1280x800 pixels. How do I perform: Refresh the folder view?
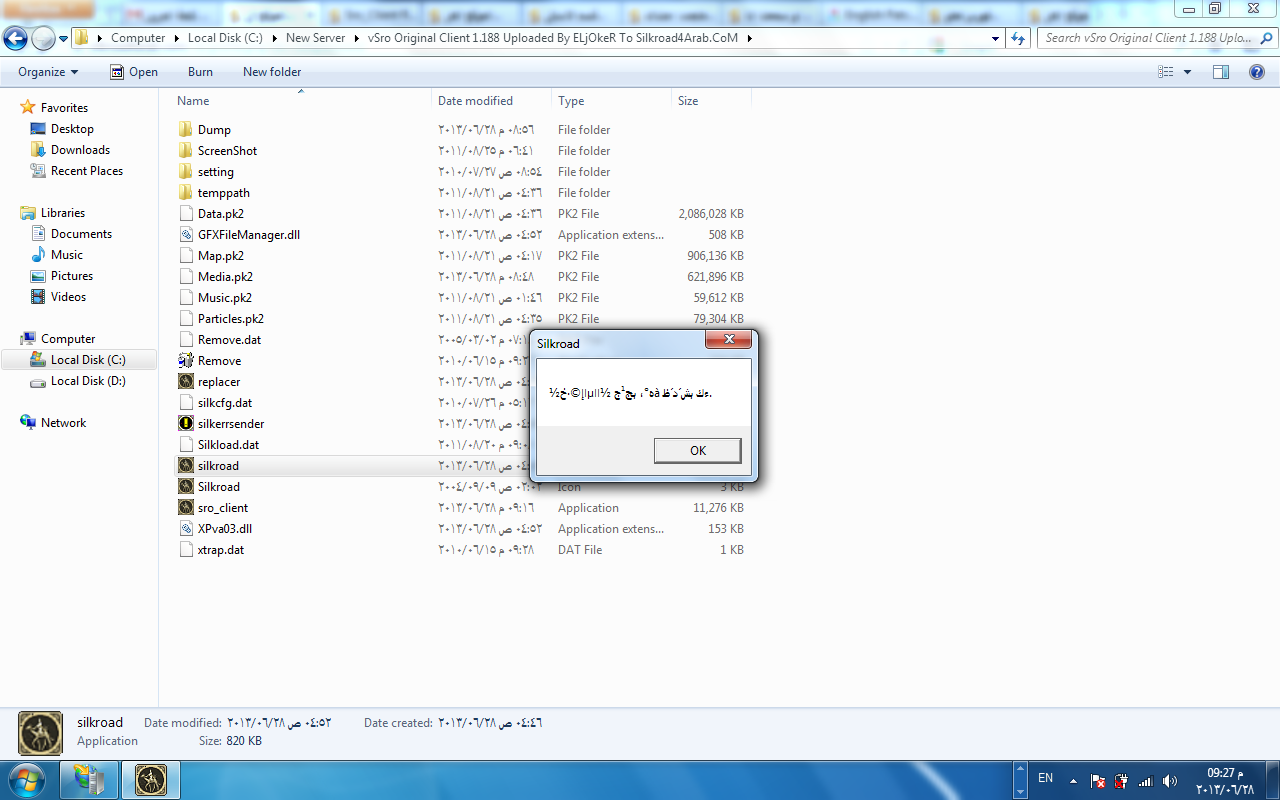[x=1018, y=38]
